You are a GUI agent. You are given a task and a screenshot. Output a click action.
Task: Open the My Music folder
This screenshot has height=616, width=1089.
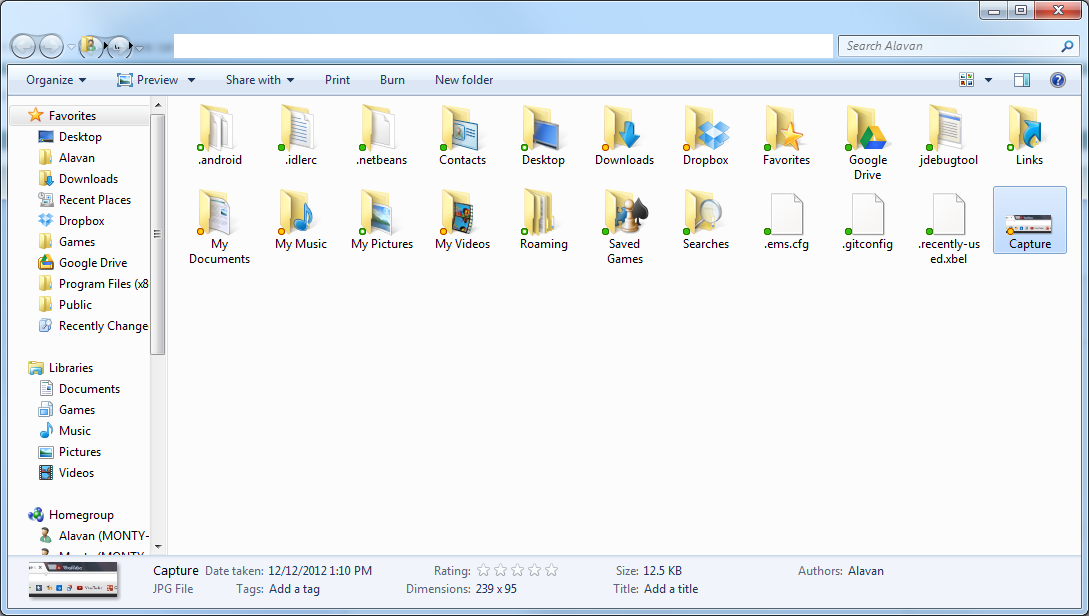click(x=301, y=220)
